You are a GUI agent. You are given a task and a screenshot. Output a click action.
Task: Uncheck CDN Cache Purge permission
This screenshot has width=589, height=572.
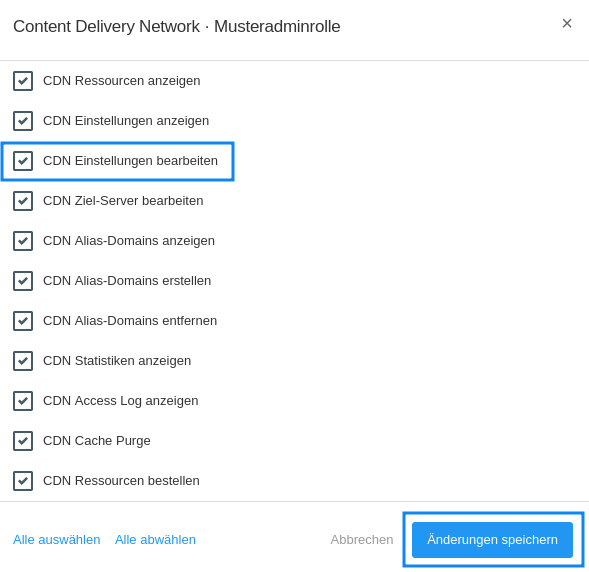[23, 441]
